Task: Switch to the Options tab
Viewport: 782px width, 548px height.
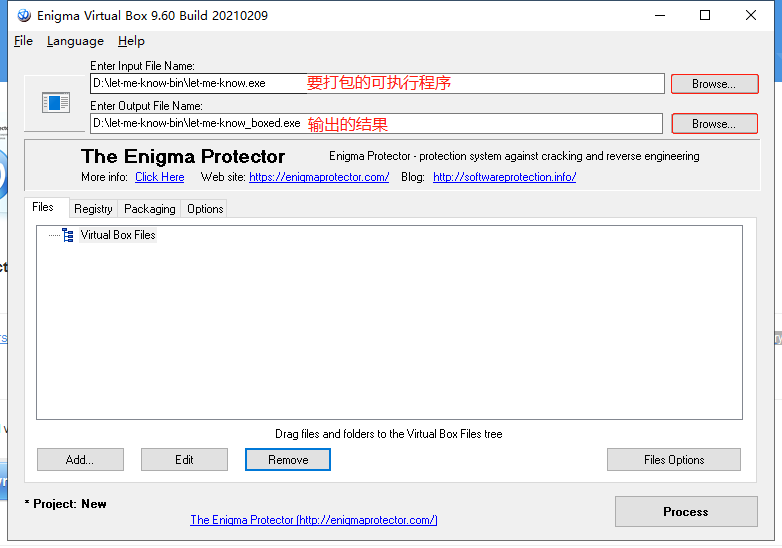Action: (205, 209)
